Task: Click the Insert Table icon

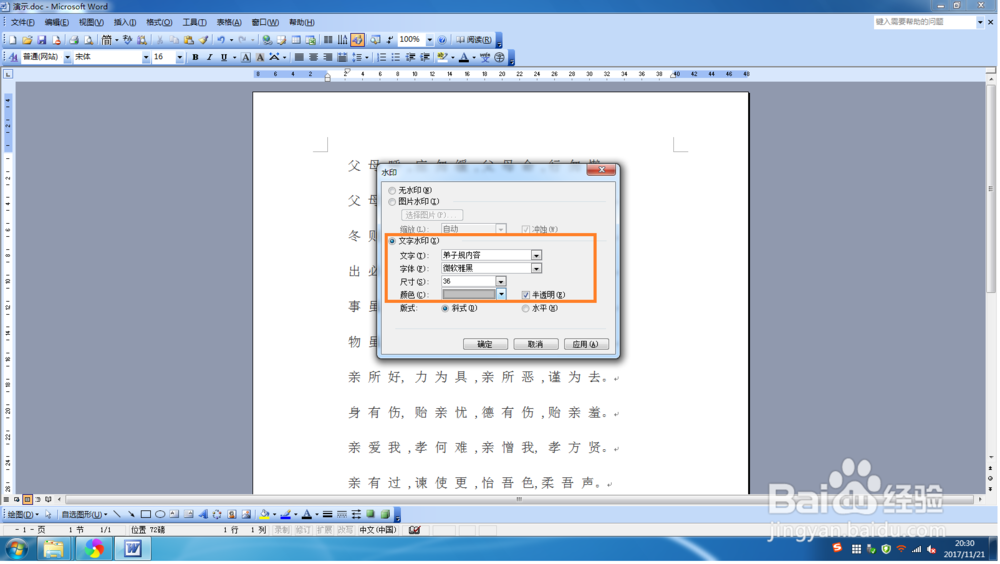Action: (x=297, y=40)
